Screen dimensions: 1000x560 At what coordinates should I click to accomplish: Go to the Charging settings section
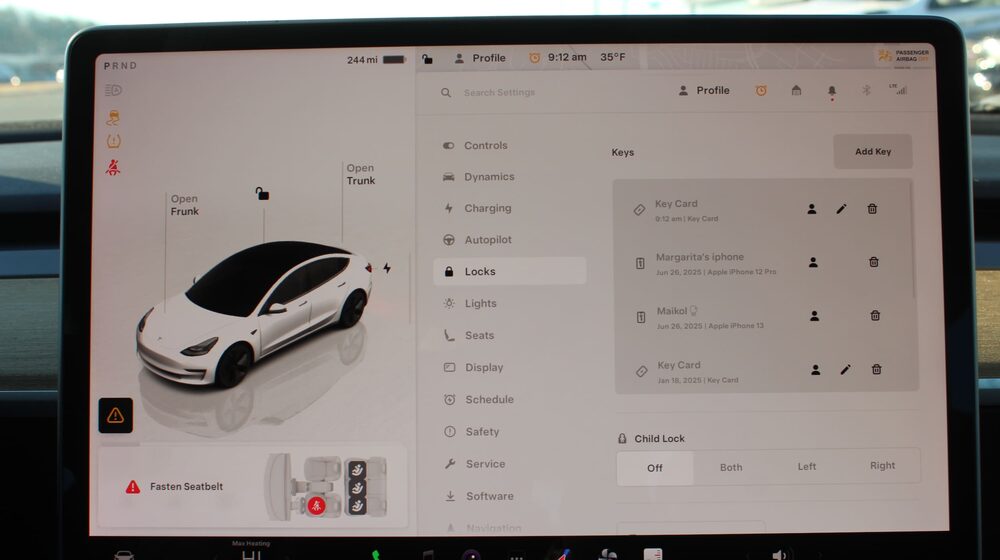[x=487, y=208]
